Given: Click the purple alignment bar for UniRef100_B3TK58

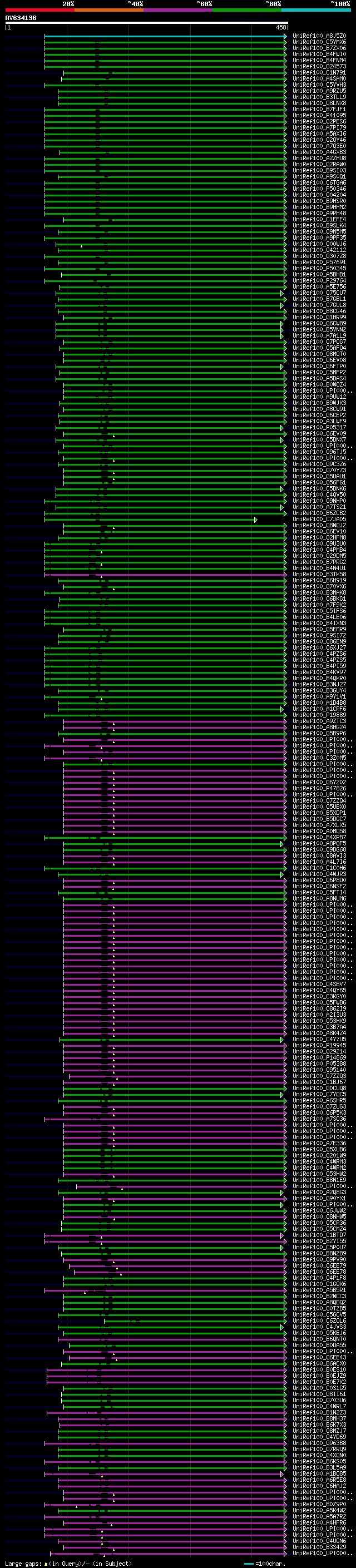Looking at the screenshot, I should [165, 575].
